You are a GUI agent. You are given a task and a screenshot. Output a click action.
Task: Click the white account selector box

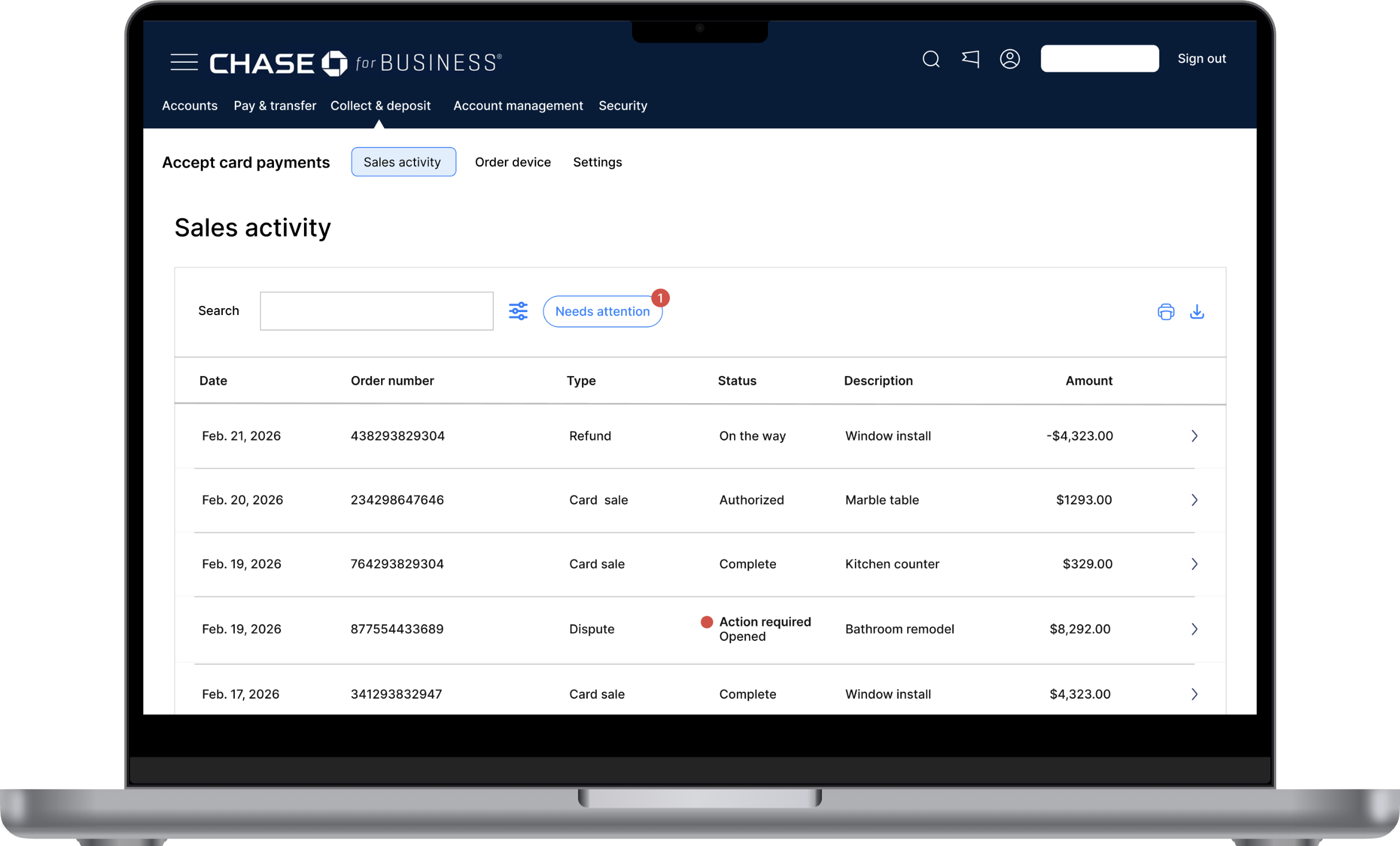1100,59
